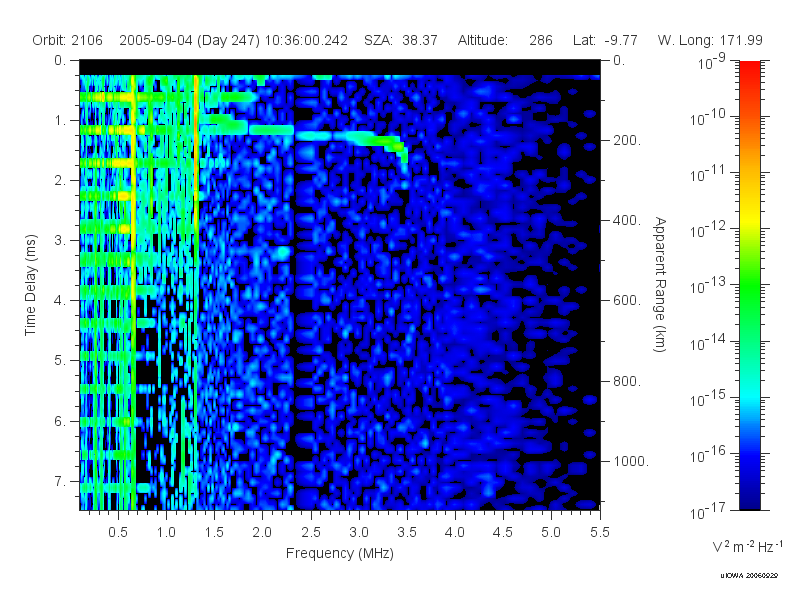This screenshot has width=800, height=600.
Task: Click the Apparent Range (km) axis label
Action: point(660,285)
